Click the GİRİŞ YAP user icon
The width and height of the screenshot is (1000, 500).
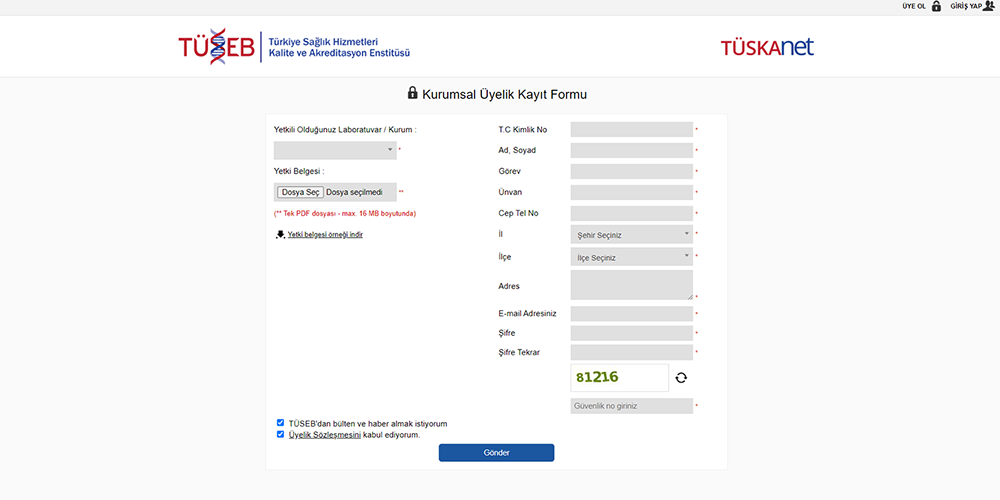coord(988,6)
